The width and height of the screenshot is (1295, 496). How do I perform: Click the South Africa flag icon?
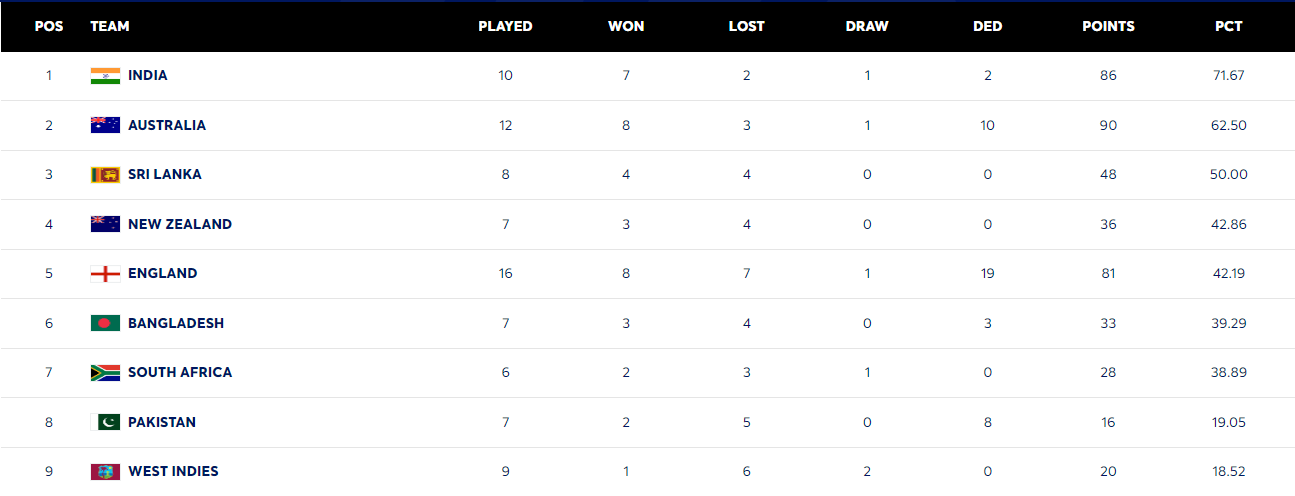105,373
